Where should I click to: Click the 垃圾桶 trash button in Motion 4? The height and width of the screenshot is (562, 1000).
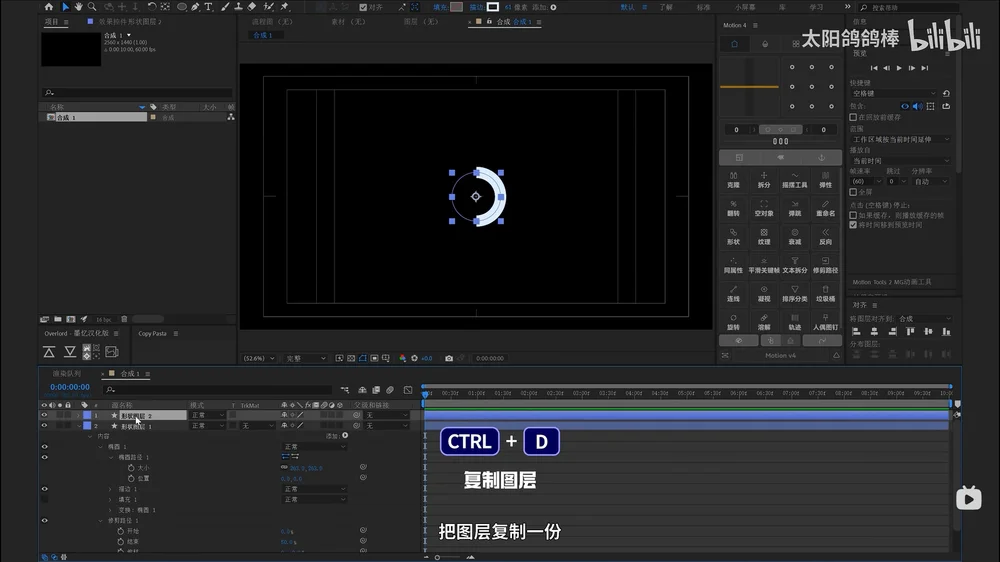coord(825,293)
